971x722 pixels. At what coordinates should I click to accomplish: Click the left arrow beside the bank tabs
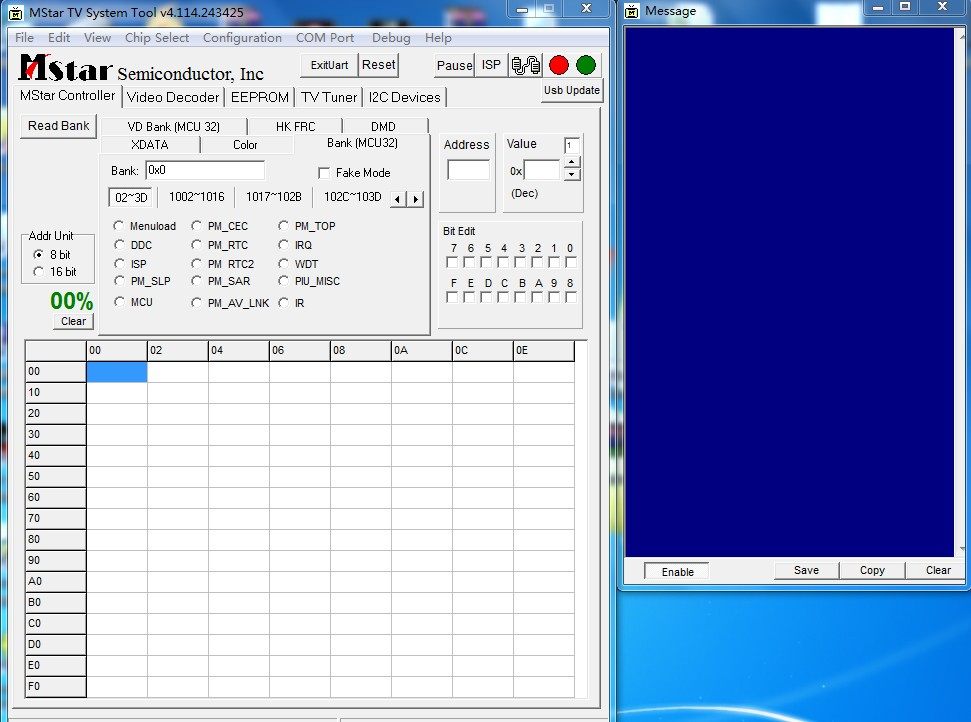[400, 197]
